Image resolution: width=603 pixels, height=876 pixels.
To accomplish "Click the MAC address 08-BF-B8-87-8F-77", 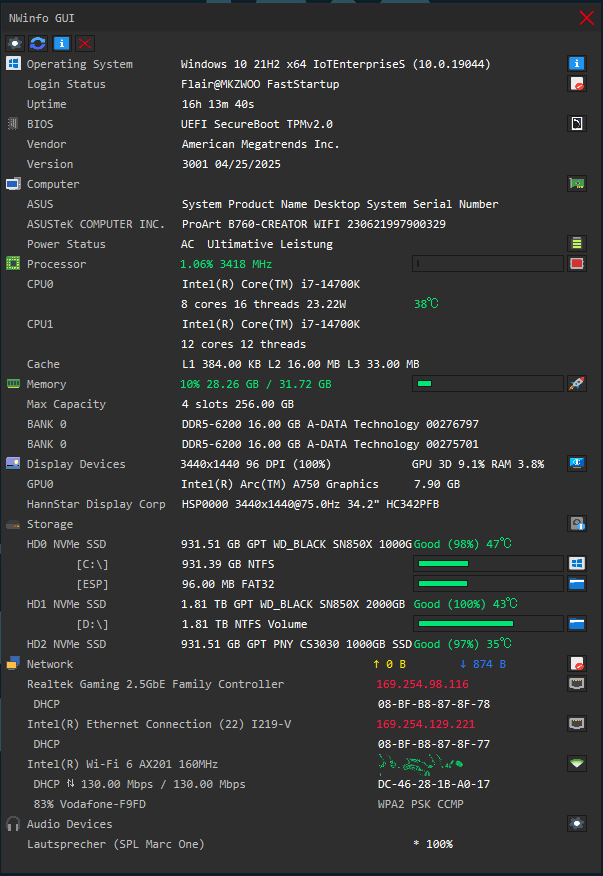I will (434, 744).
